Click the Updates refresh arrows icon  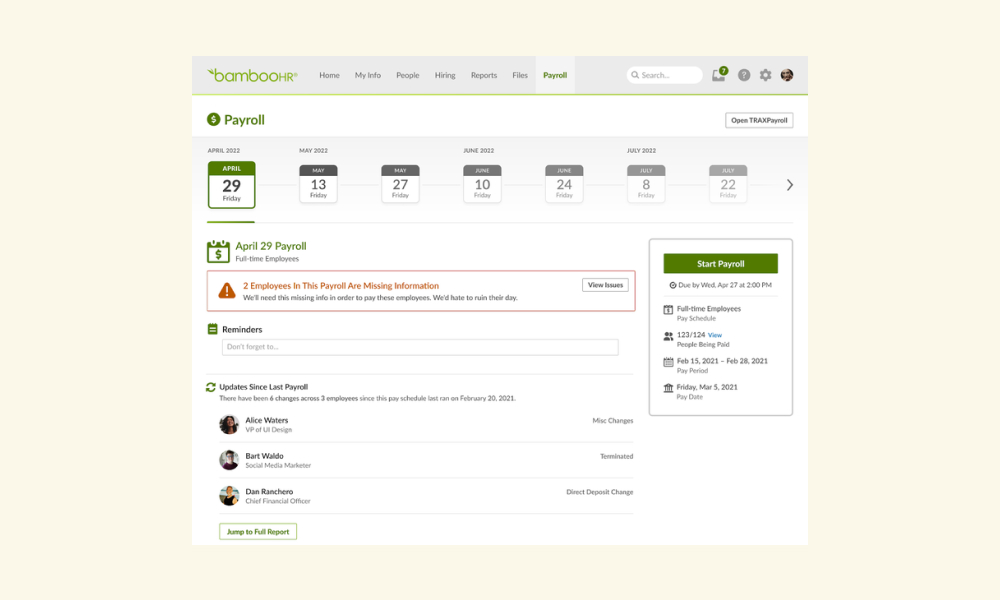click(x=210, y=387)
